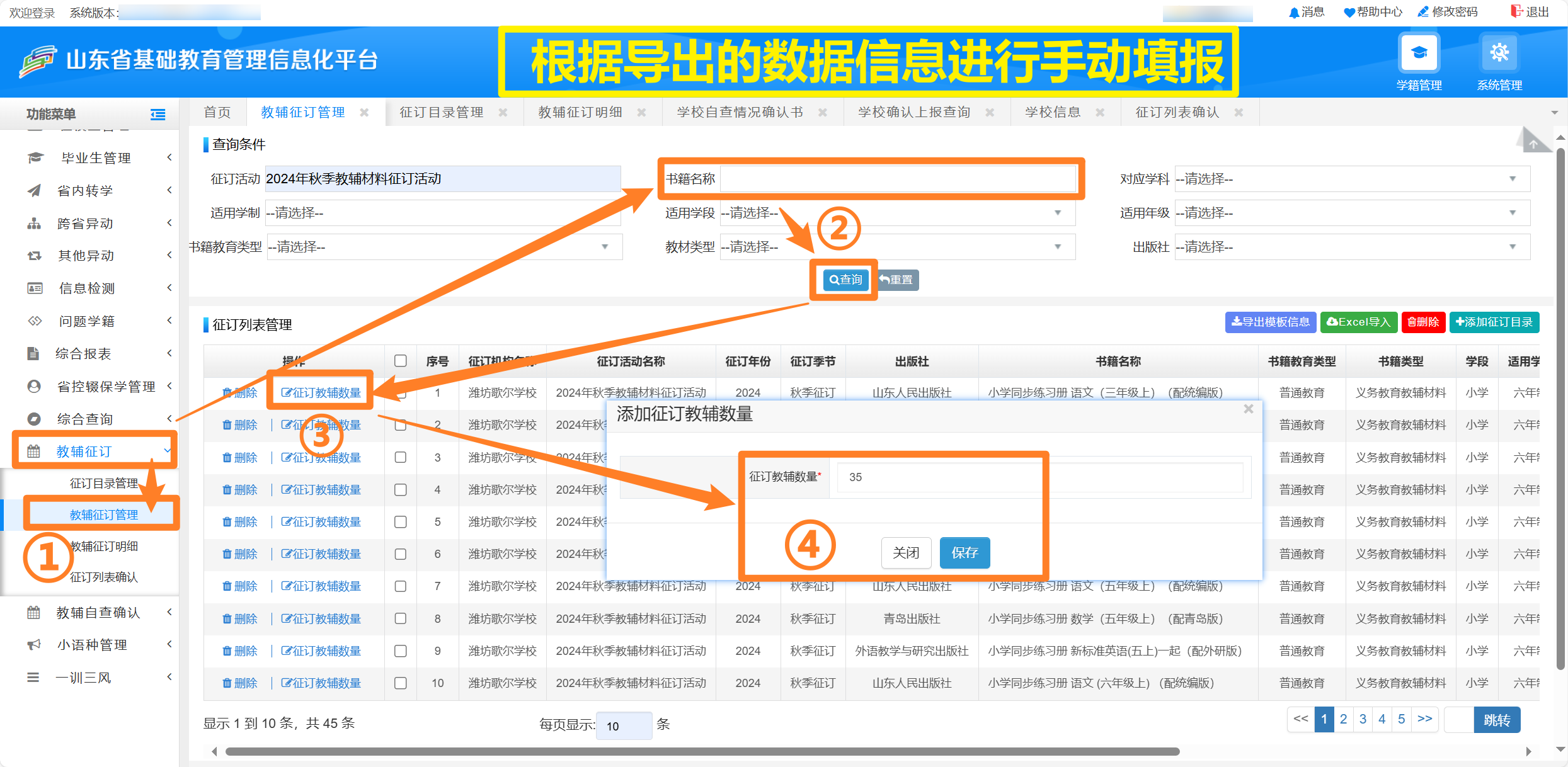Open the 书籍教育类型 dropdown

445,247
